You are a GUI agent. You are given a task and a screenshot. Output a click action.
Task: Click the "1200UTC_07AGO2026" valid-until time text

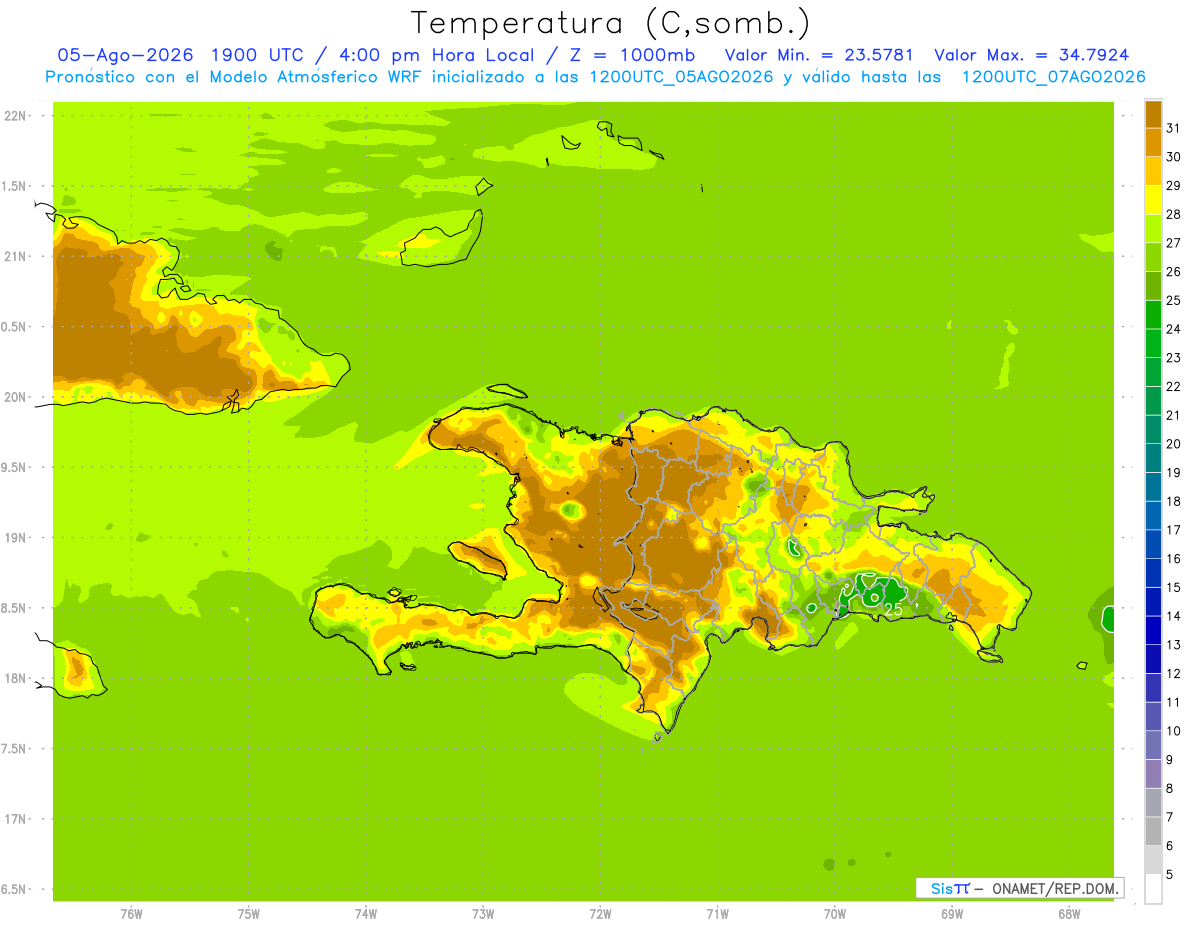[1053, 77]
